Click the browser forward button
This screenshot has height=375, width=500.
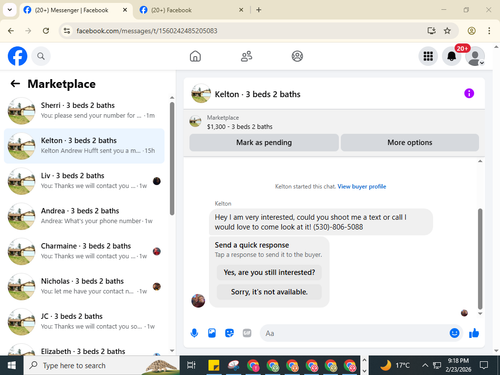[x=28, y=31]
